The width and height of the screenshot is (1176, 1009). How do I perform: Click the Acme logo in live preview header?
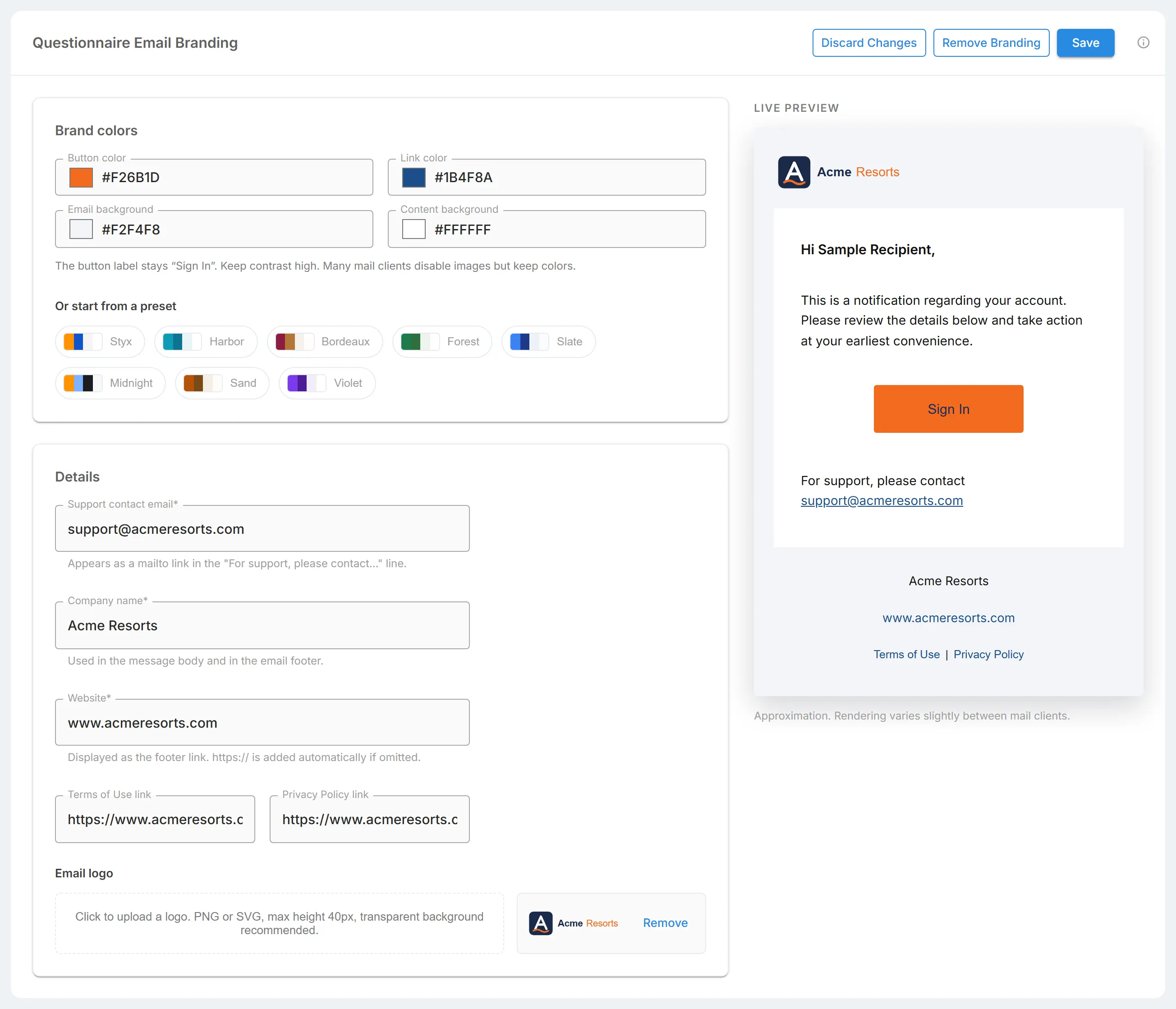838,172
